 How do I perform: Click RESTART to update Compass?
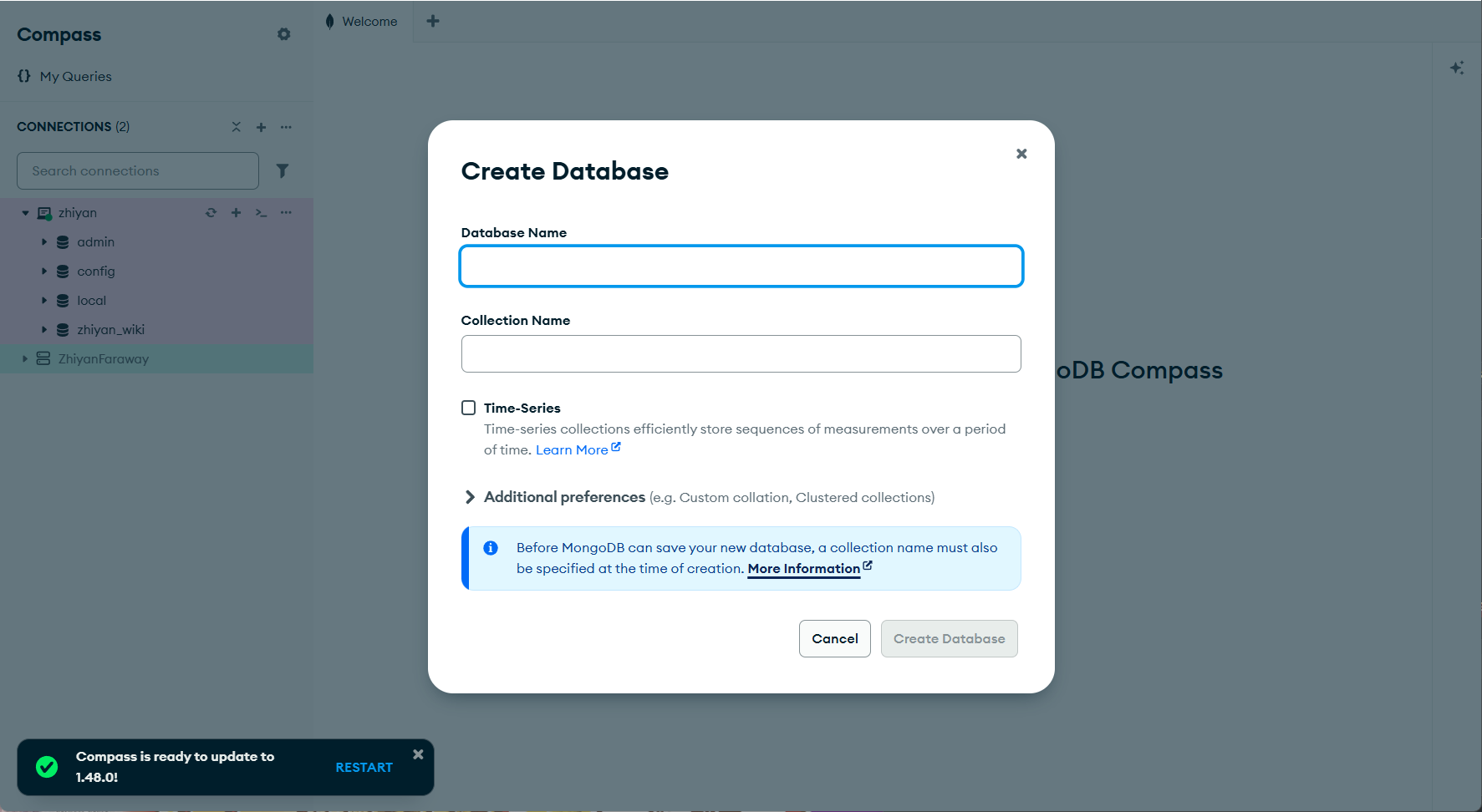(364, 767)
